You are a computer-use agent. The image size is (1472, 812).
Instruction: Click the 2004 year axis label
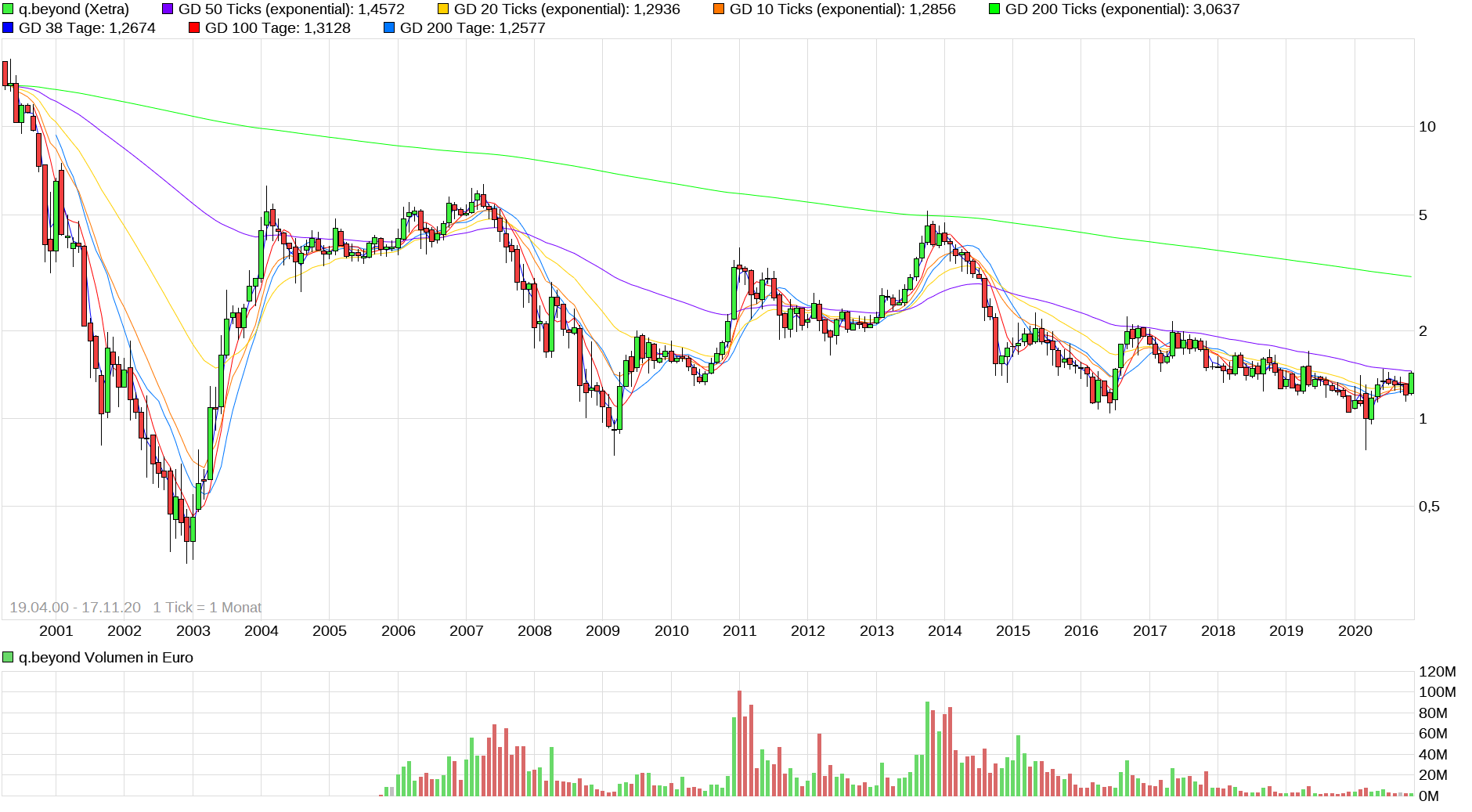(262, 631)
